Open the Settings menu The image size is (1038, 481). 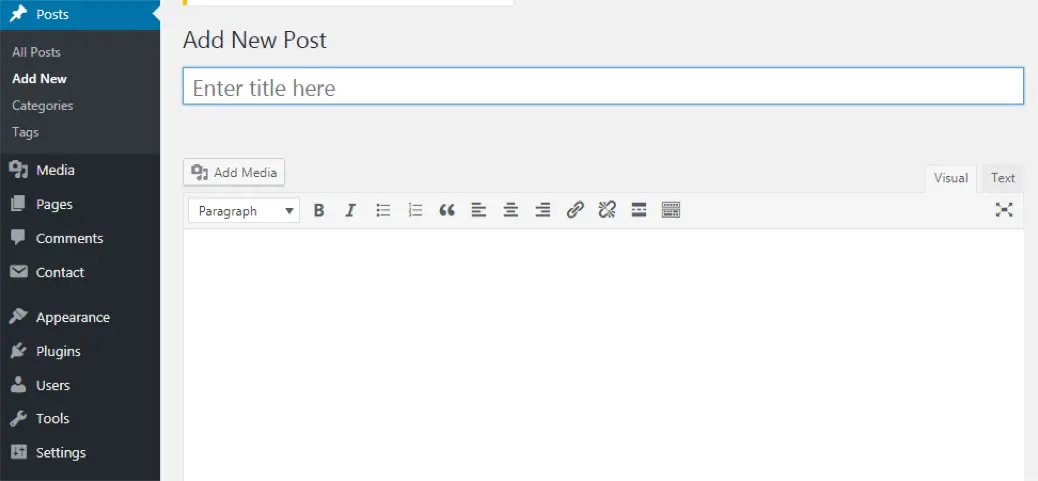(x=79, y=453)
